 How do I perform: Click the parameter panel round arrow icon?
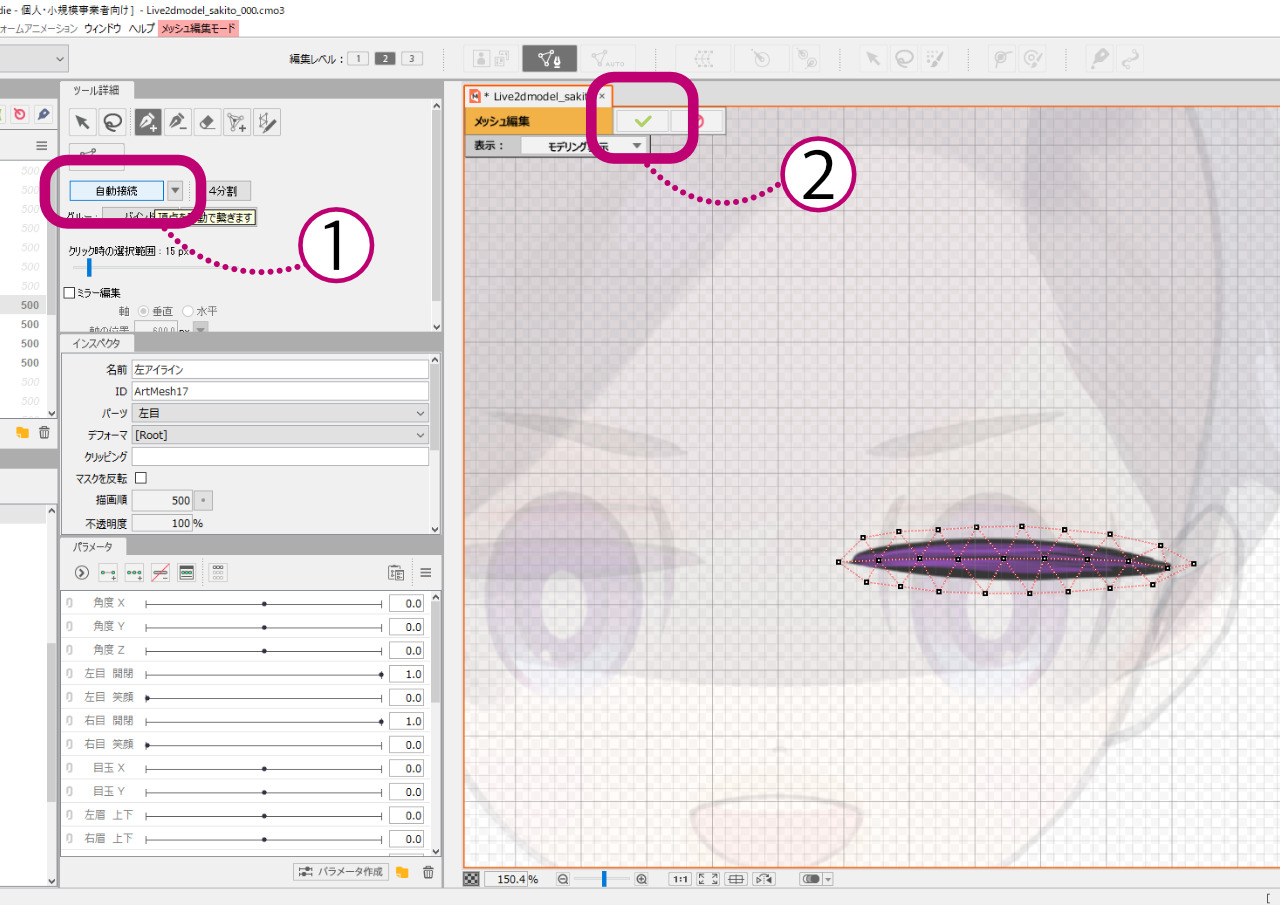coord(82,572)
